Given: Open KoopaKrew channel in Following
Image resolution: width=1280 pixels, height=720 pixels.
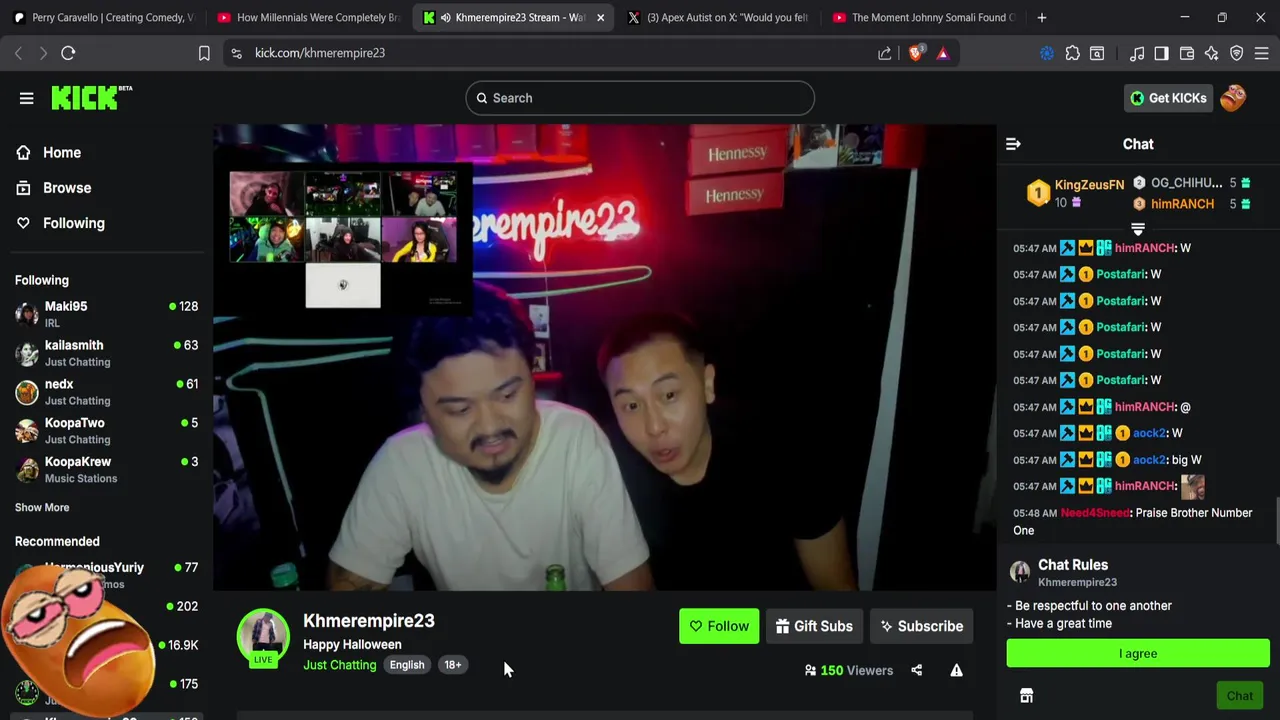Looking at the screenshot, I should click(106, 470).
